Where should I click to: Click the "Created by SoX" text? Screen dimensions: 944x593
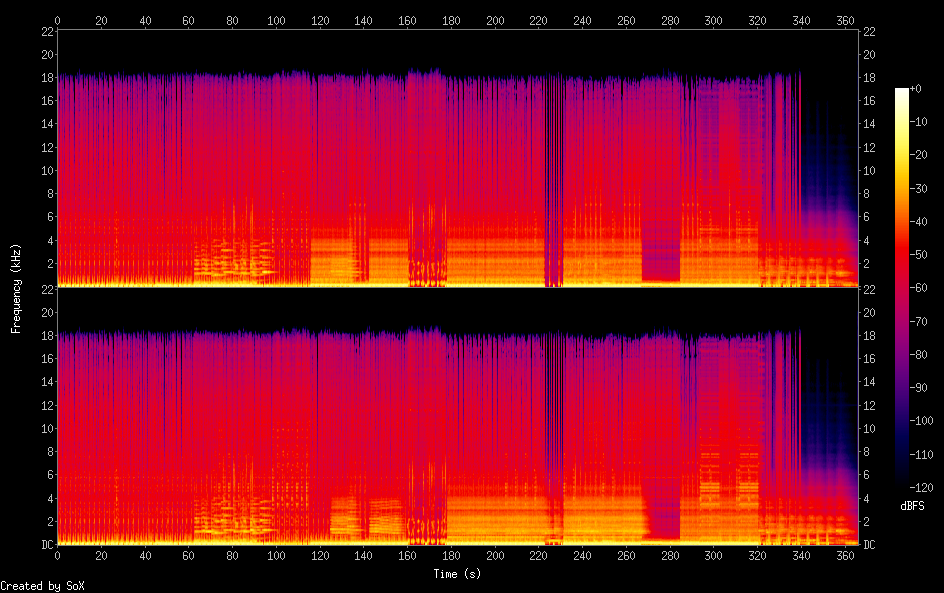[x=35, y=586]
